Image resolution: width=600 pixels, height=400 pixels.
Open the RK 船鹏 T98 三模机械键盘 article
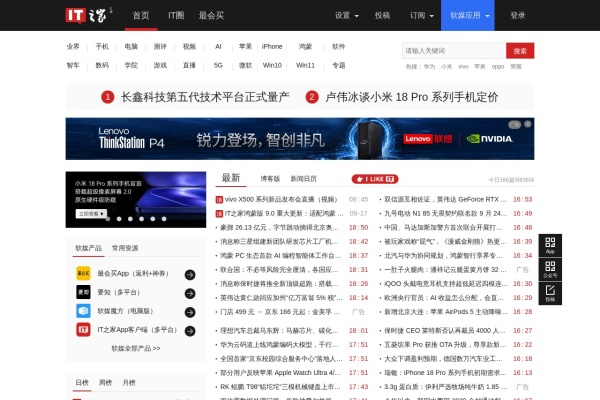(x=280, y=387)
